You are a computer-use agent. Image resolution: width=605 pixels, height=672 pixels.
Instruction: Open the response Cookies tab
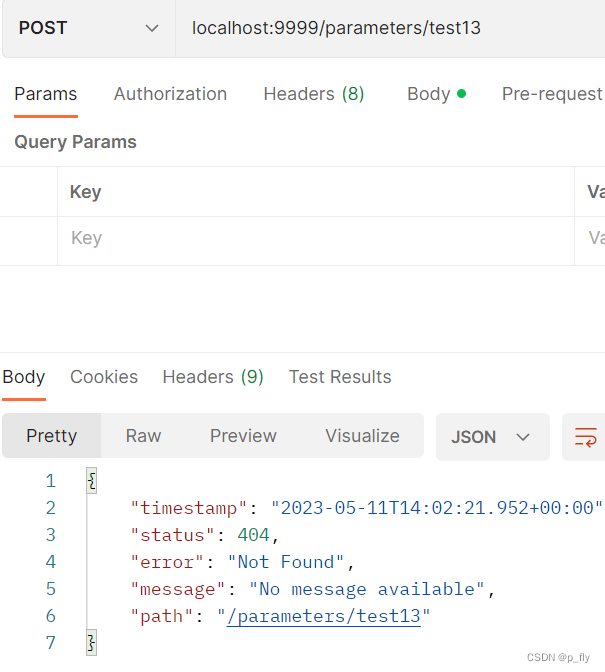tap(104, 377)
